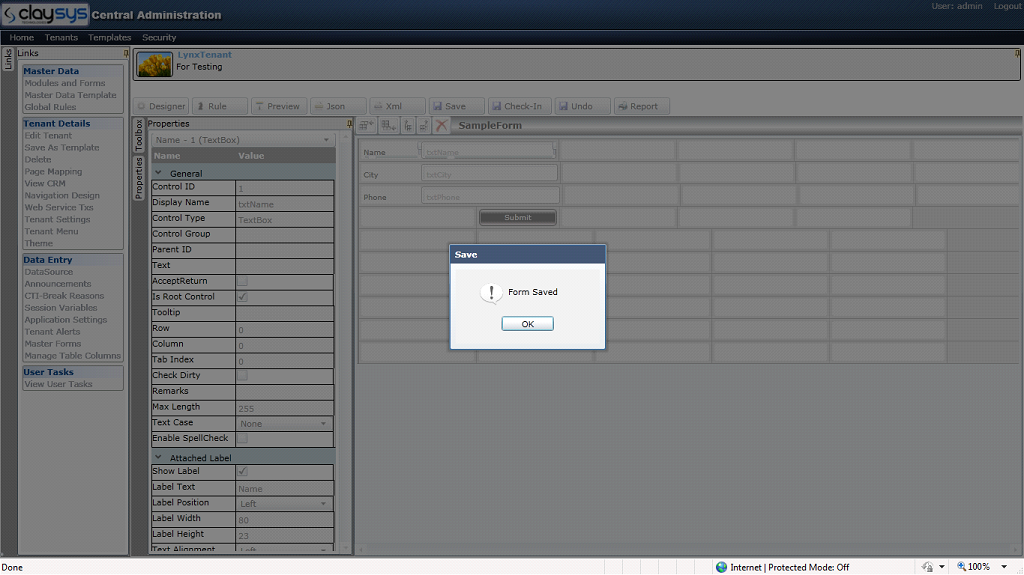This screenshot has height=575, width=1024.
Task: Switch to the Properties vertical tab
Action: pos(138,178)
